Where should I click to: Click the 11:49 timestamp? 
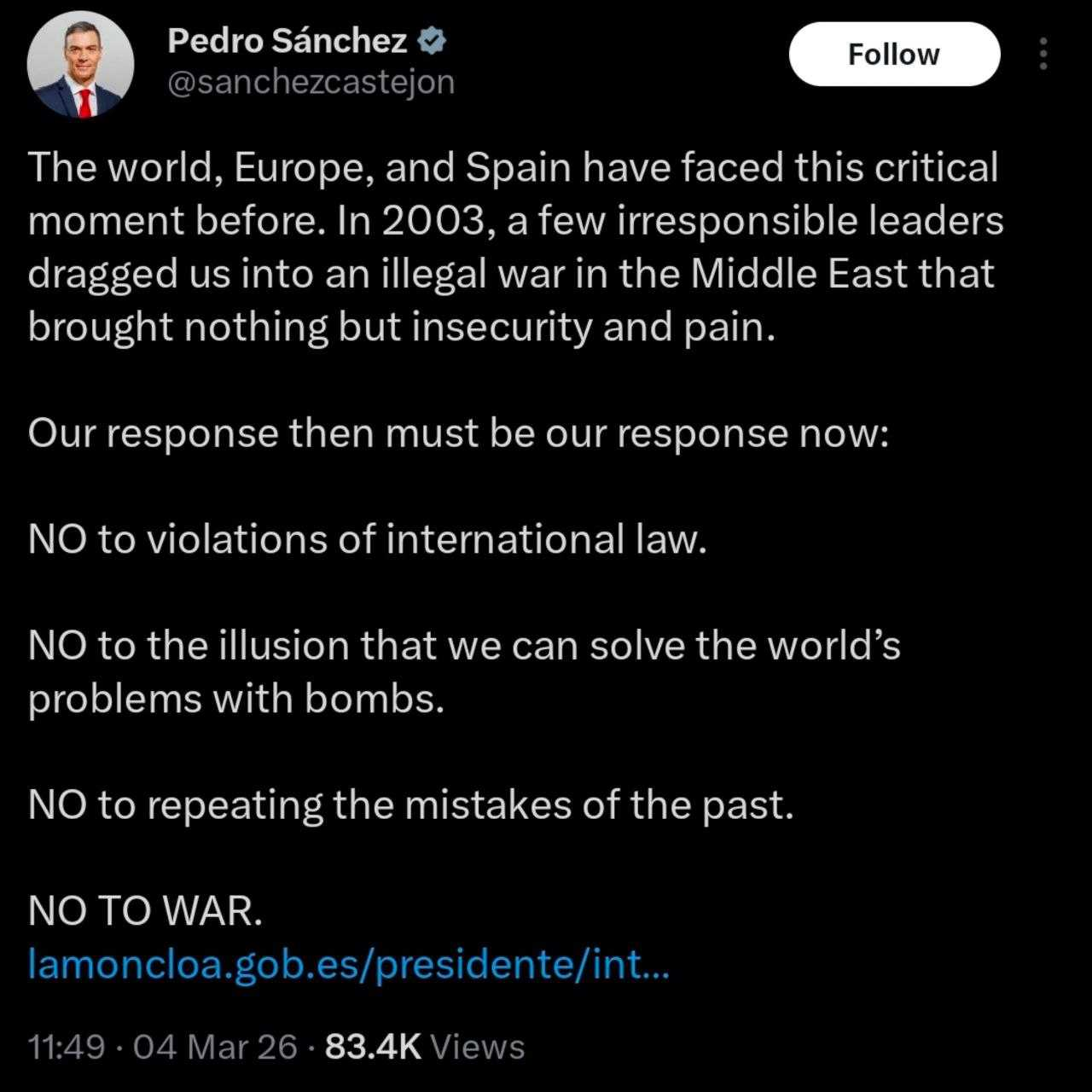tap(66, 1047)
